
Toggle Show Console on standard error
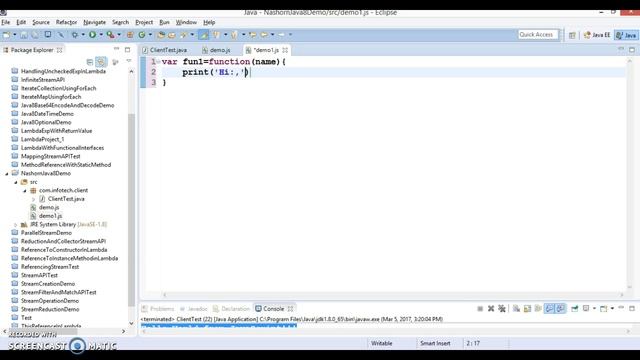(560, 309)
